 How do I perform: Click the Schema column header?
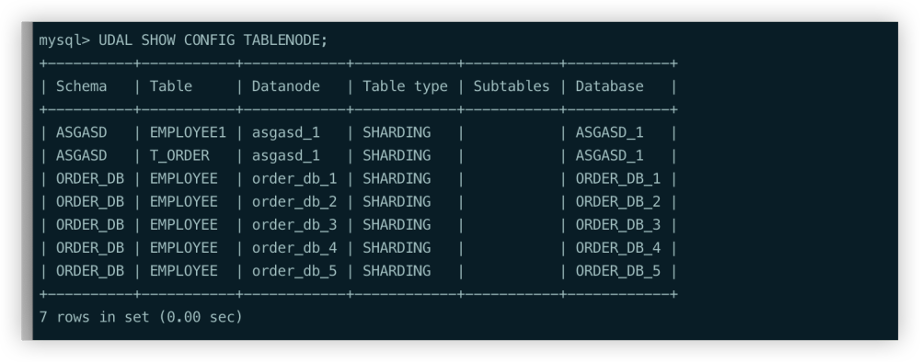(82, 86)
